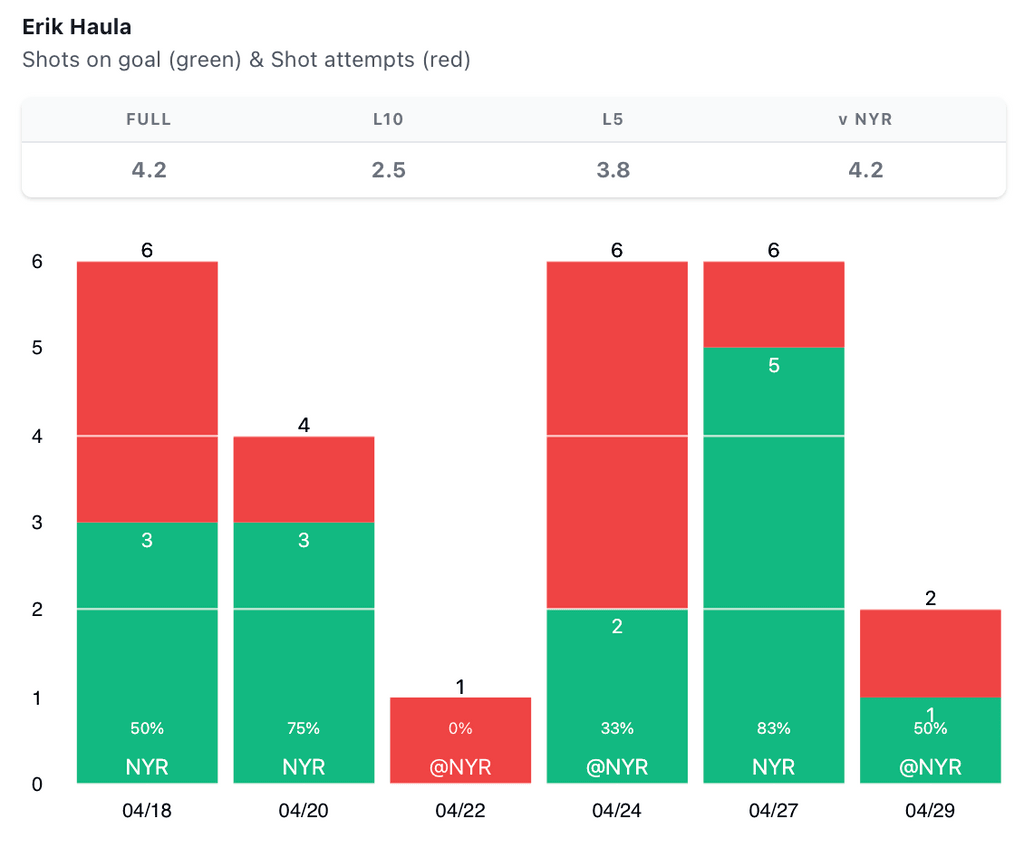1024x855 pixels.
Task: Click the 04/22 date label on axis
Action: (460, 811)
